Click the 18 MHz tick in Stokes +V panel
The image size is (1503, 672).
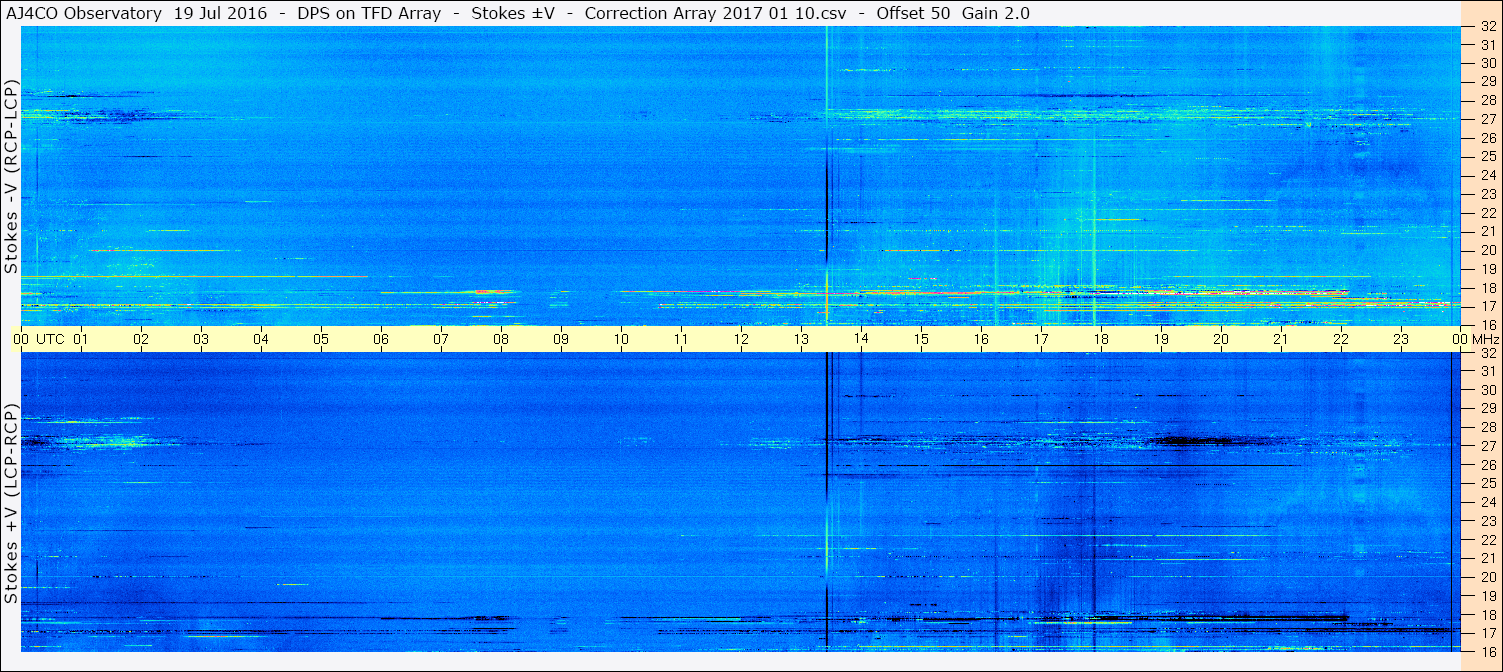point(1488,615)
